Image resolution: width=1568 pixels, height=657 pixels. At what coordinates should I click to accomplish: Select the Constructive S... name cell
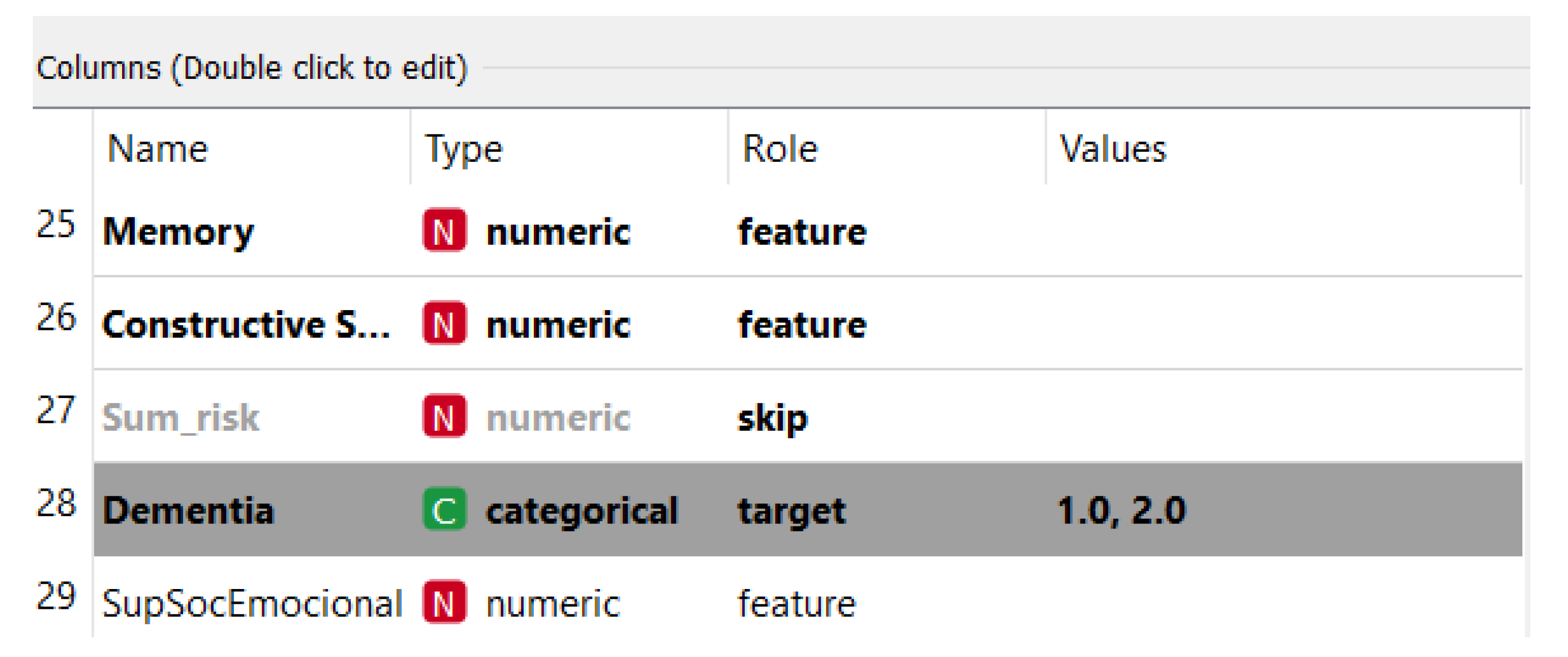click(x=246, y=325)
